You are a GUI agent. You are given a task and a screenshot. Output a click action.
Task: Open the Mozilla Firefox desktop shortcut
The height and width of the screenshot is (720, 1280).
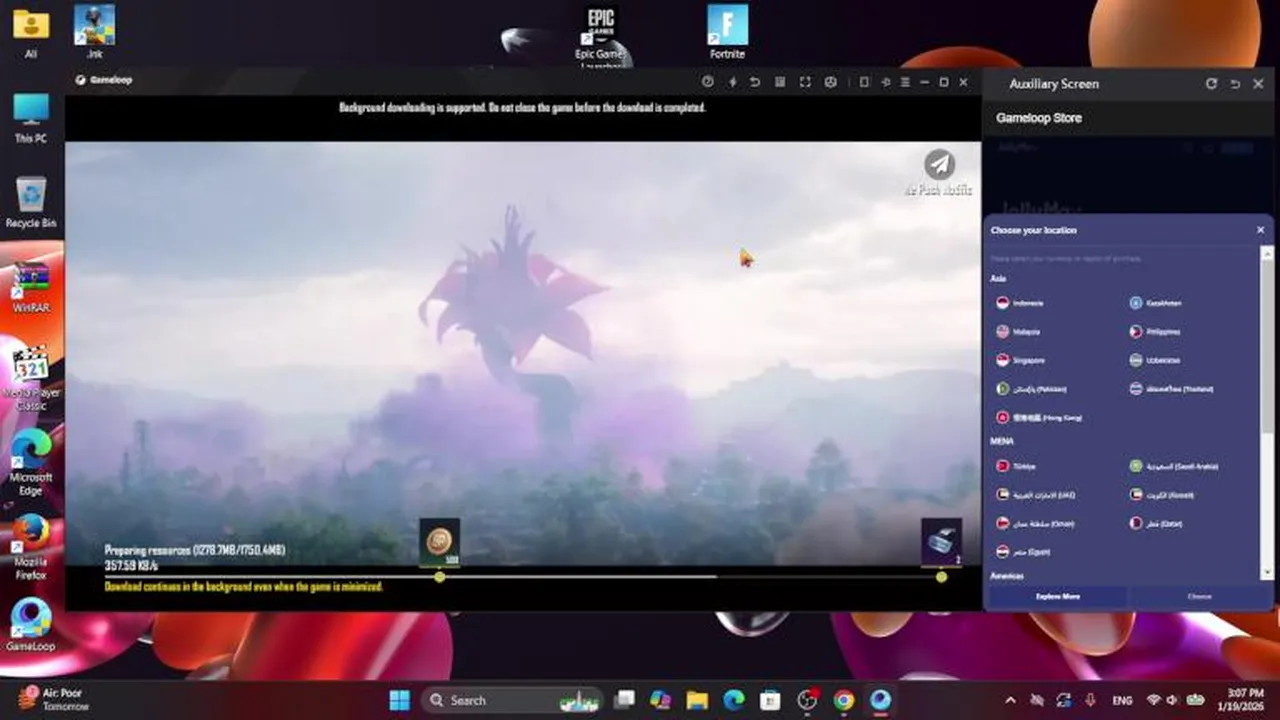pos(31,546)
